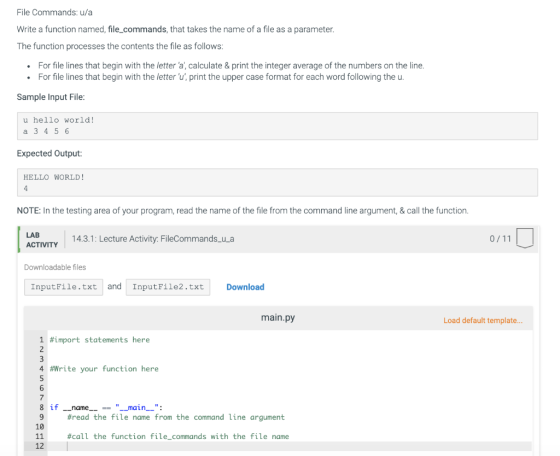Click line number 10 in editor gutter
The image size is (560, 456).
40,427
